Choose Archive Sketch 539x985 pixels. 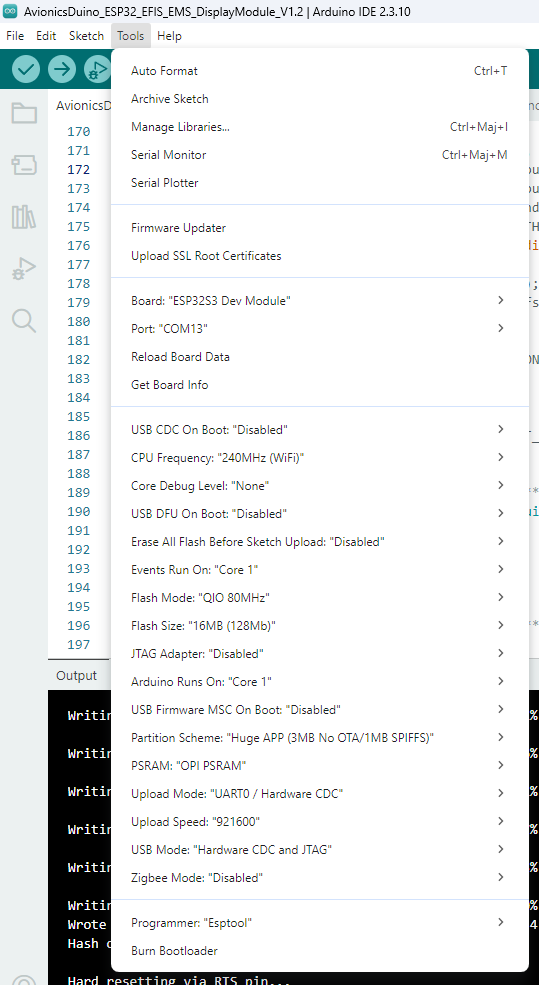[x=320, y=99]
